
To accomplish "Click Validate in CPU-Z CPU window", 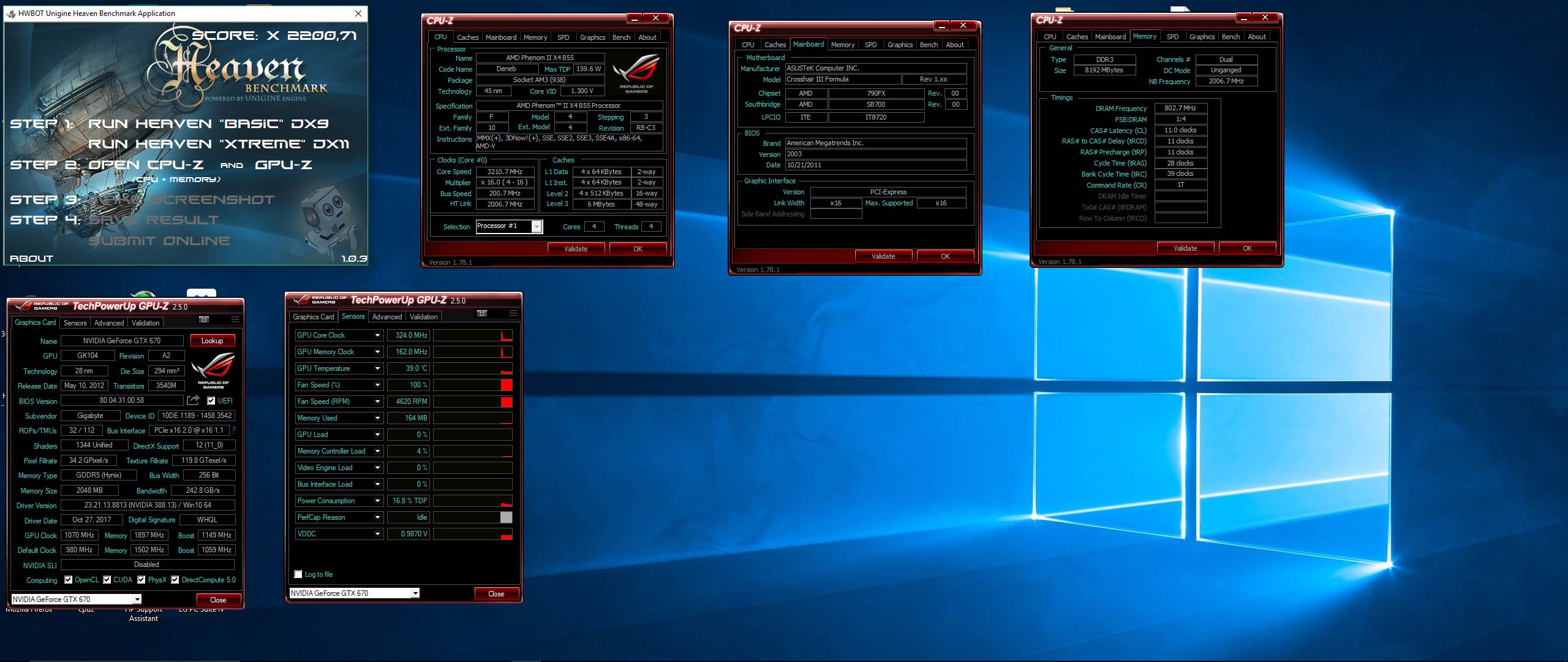I will pos(576,249).
